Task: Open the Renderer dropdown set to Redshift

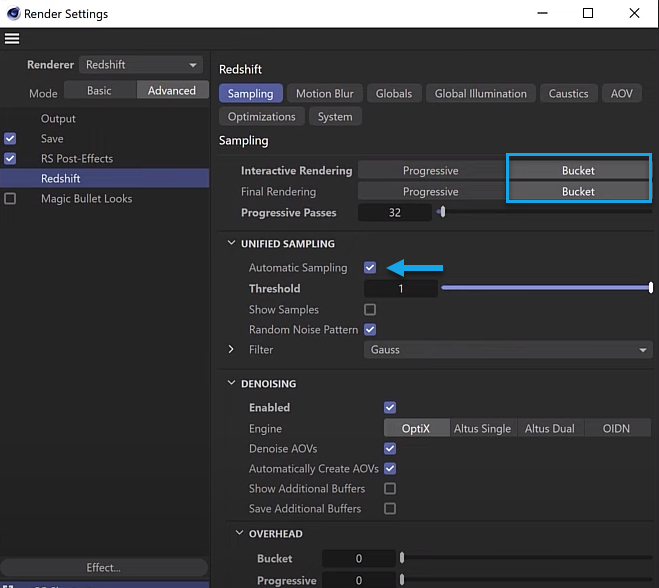Action: tap(141, 65)
